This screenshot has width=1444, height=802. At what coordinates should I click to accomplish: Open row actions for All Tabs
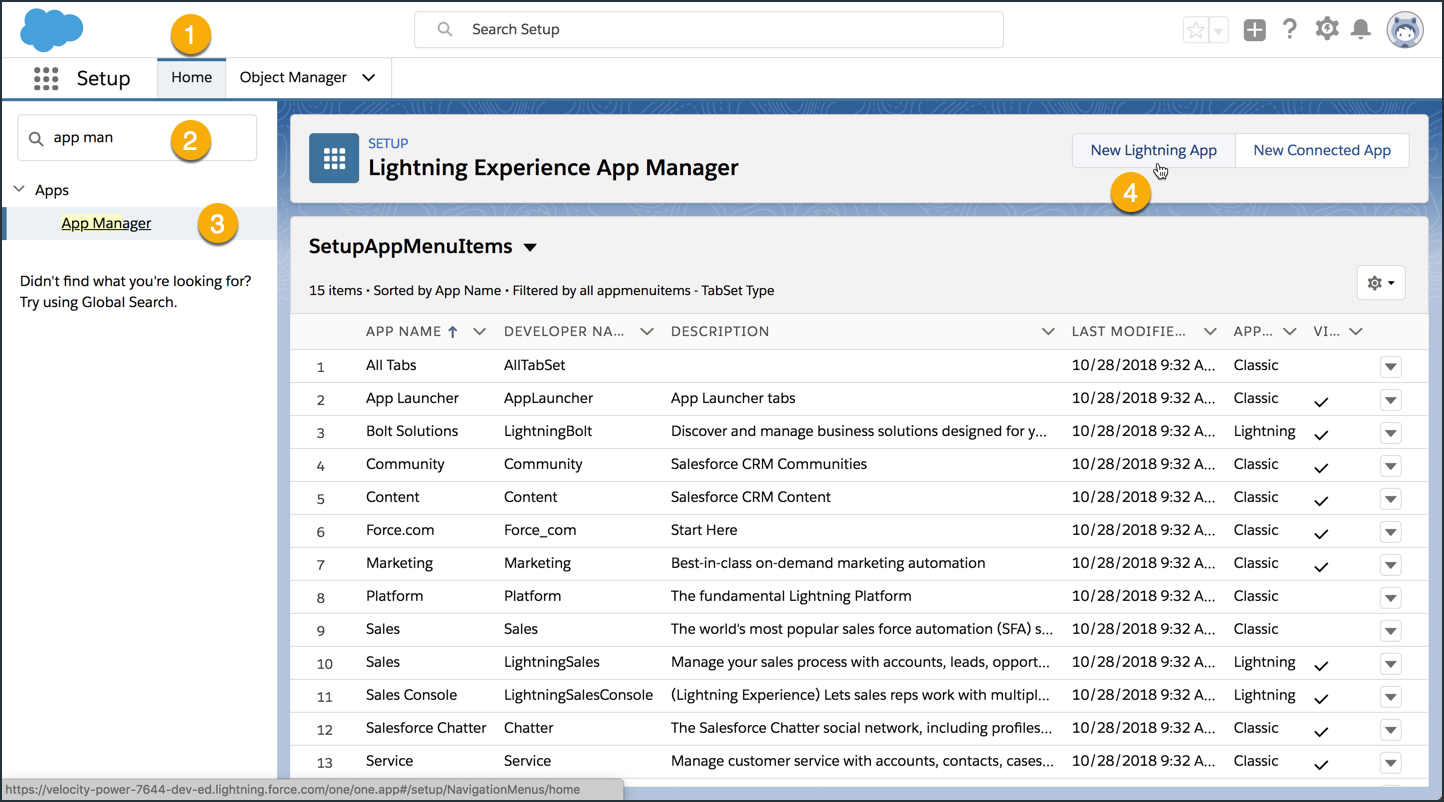[1390, 367]
